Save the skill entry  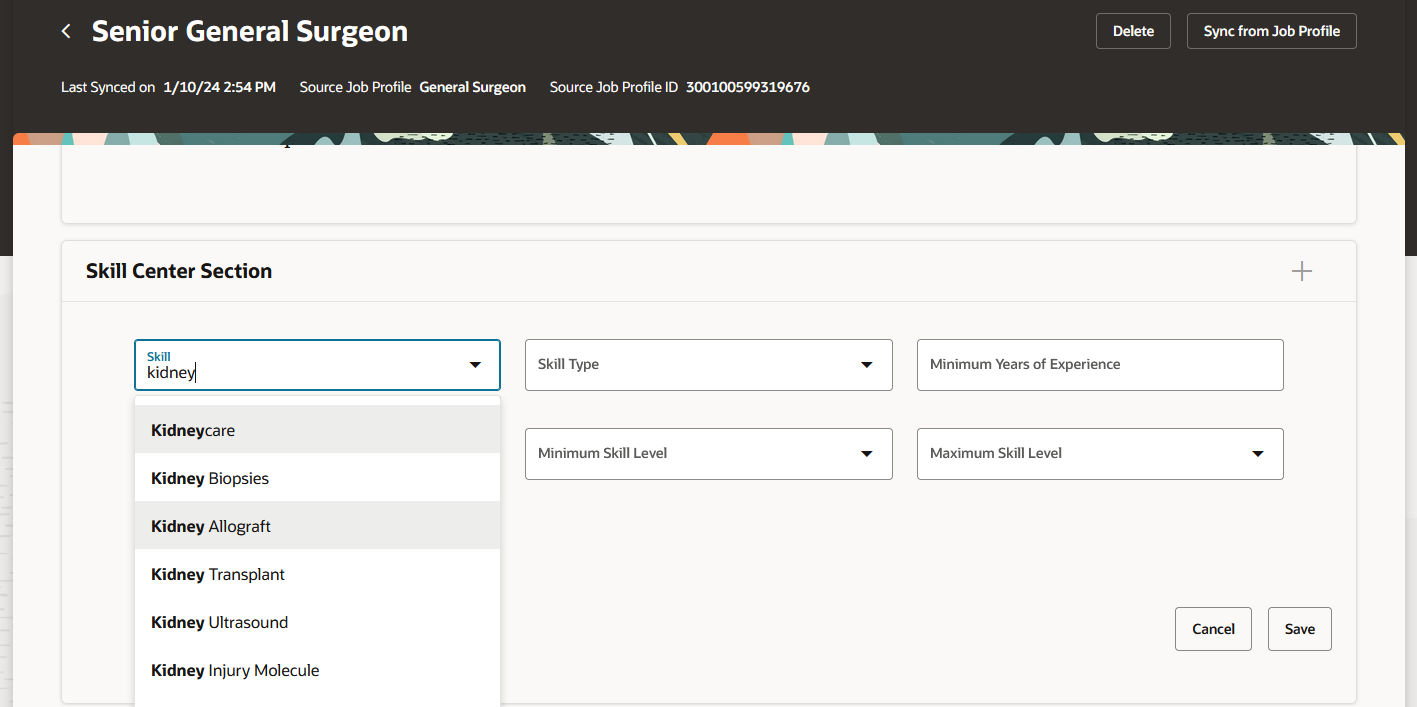pyautogui.click(x=1299, y=629)
